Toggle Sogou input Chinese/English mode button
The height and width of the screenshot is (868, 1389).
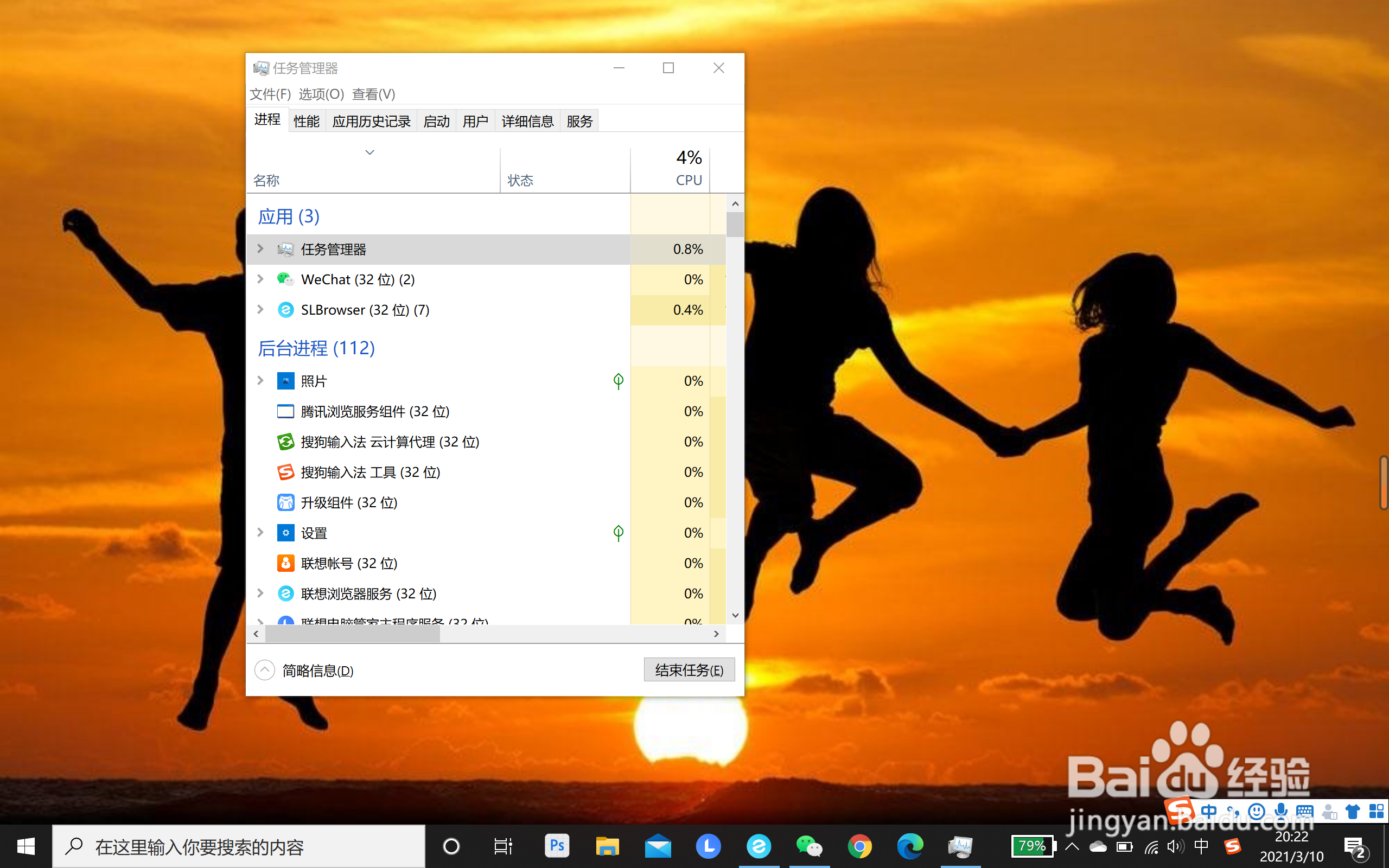pos(1209,812)
